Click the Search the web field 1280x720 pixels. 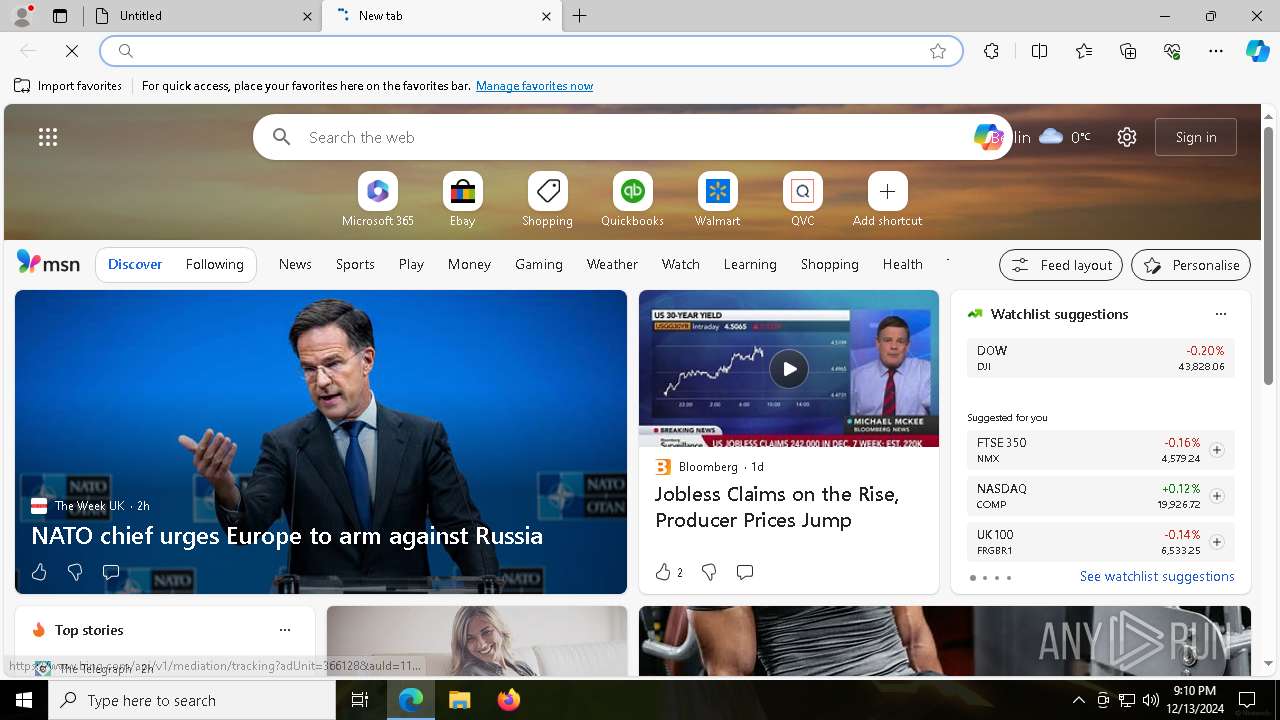click(632, 137)
